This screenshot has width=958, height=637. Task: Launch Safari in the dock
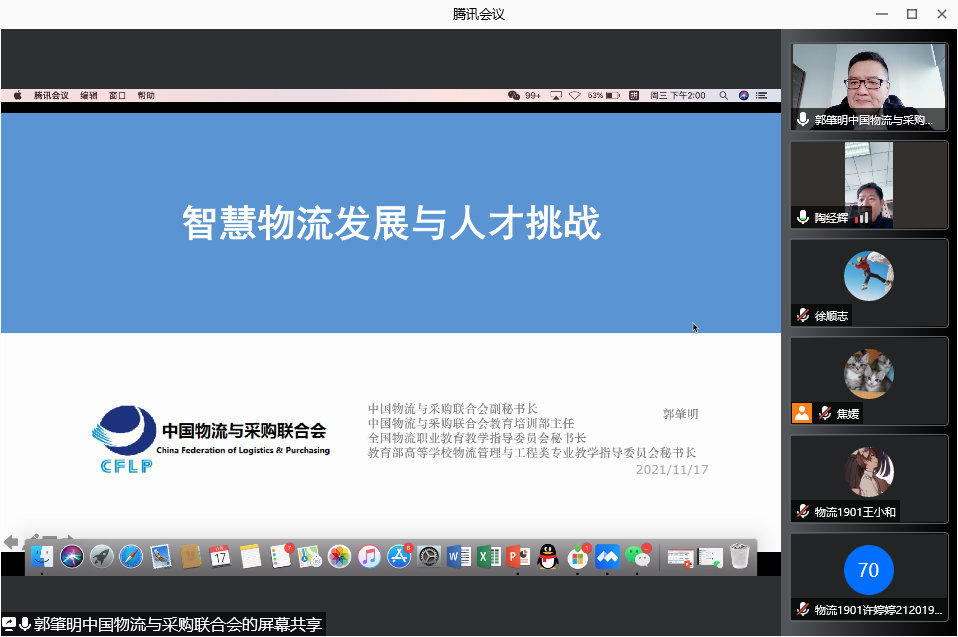click(131, 557)
